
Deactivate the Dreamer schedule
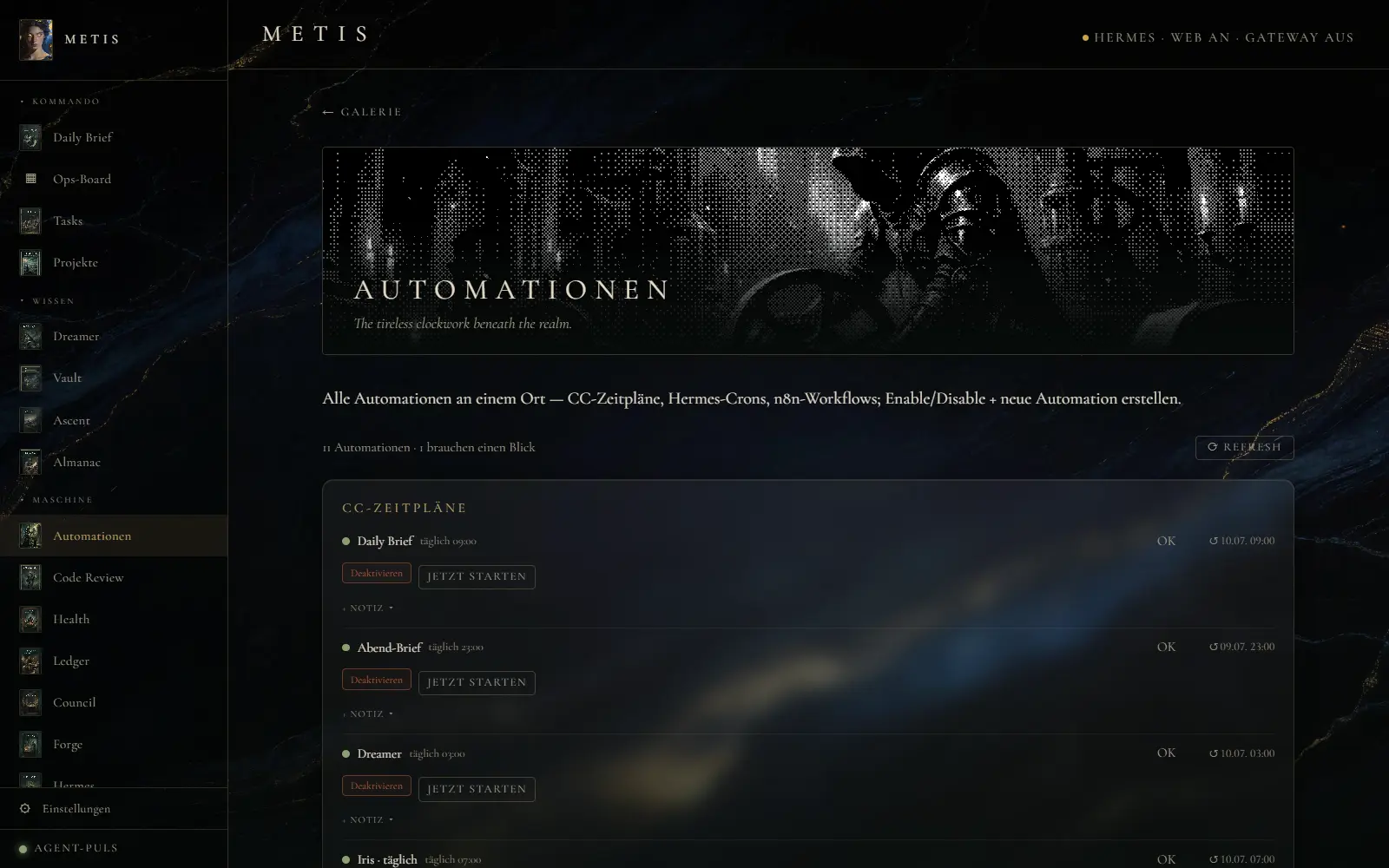click(x=377, y=786)
